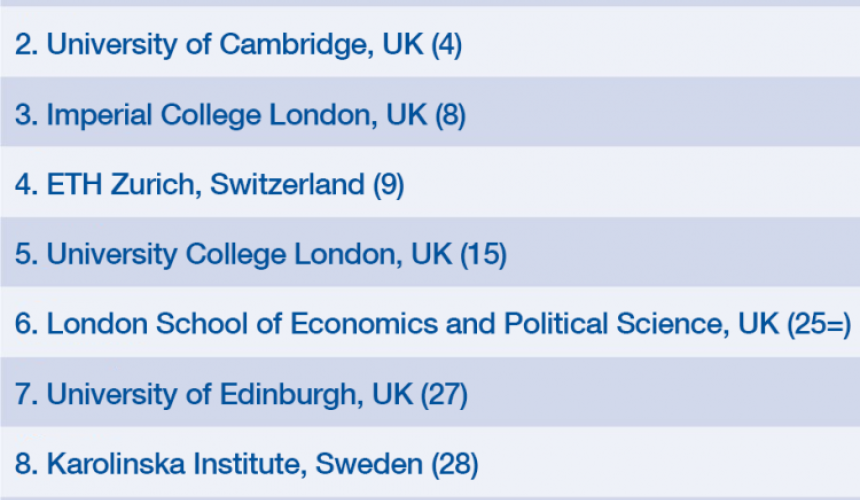
Task: Click the (4) world rank beside Cambridge
Action: pyautogui.click(x=446, y=44)
